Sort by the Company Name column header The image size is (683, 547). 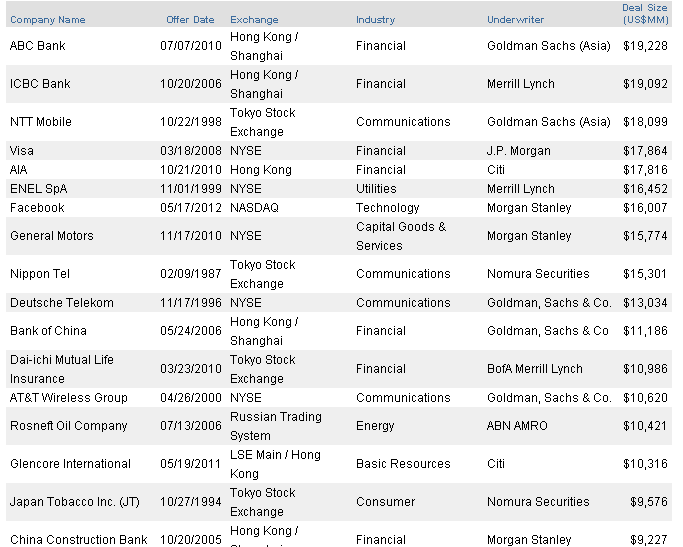tap(47, 19)
